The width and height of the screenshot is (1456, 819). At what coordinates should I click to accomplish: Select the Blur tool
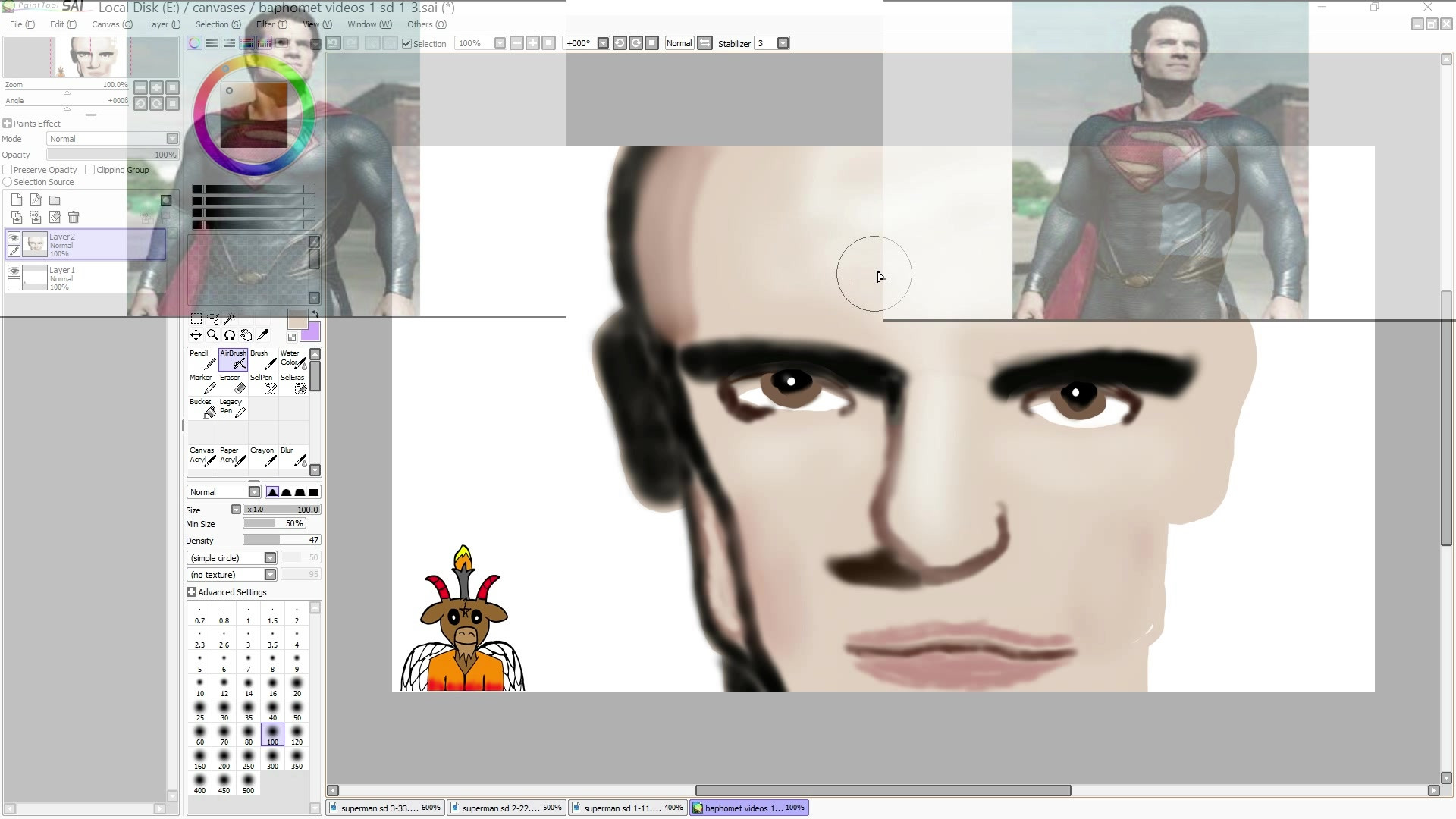[x=293, y=456]
